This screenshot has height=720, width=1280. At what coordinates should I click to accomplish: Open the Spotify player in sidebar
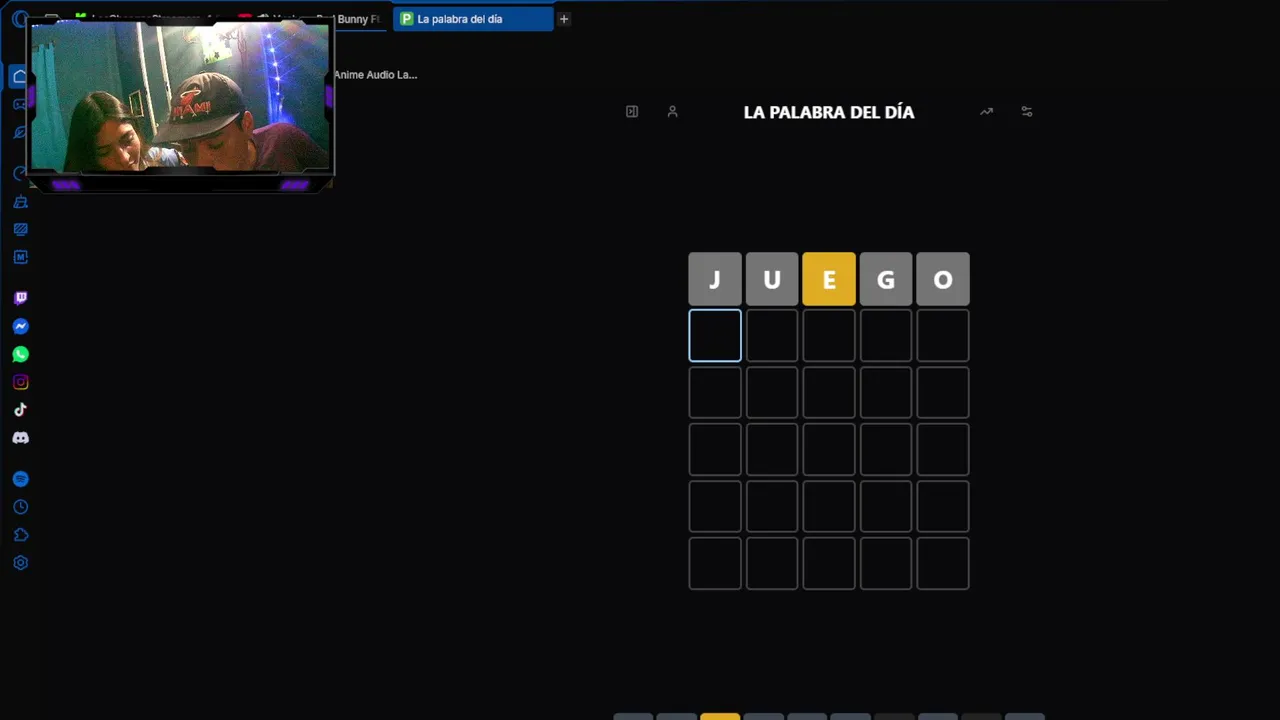coord(20,479)
